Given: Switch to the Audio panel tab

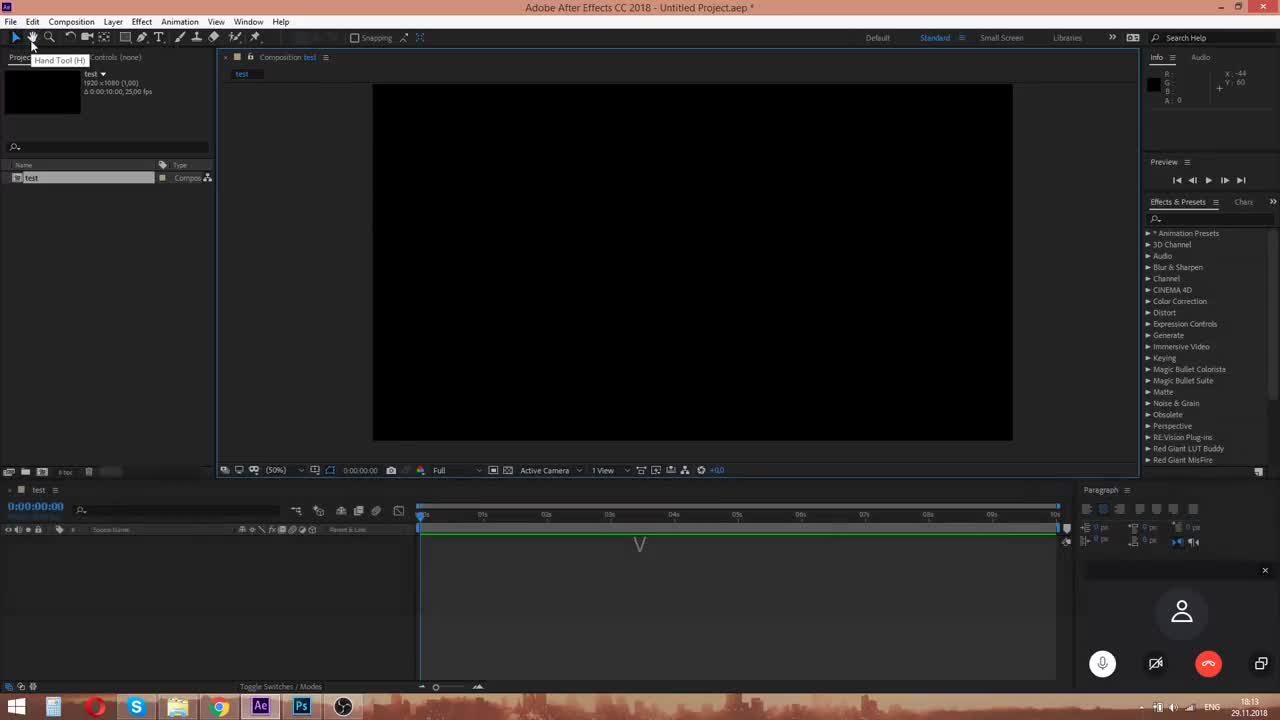Looking at the screenshot, I should (1200, 57).
